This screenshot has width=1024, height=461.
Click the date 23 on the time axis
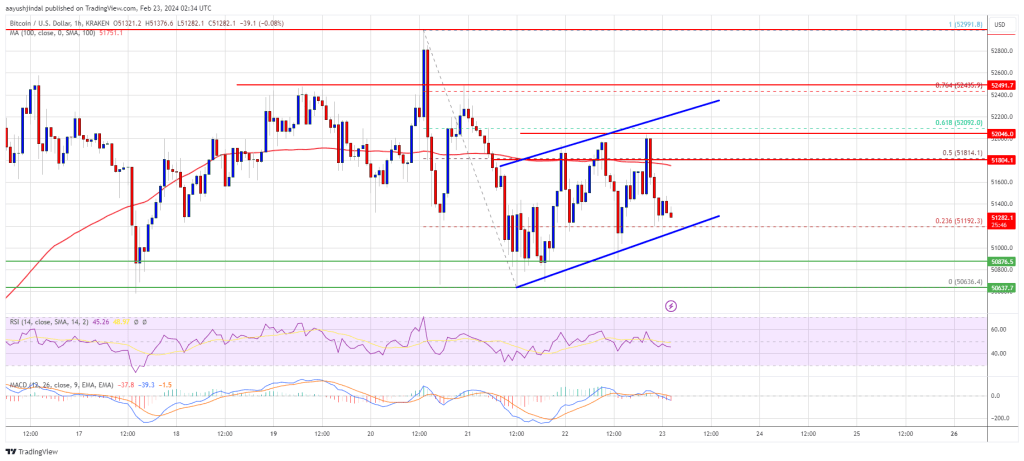662,433
